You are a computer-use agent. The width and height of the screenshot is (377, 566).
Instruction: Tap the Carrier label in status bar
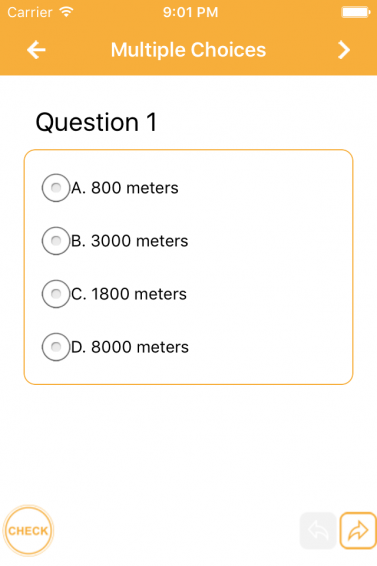coord(30,12)
